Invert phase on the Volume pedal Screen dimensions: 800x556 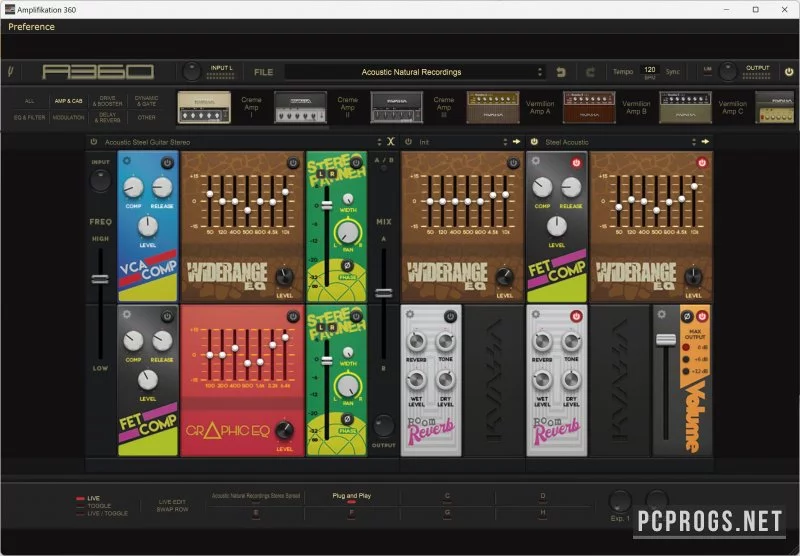tap(687, 316)
